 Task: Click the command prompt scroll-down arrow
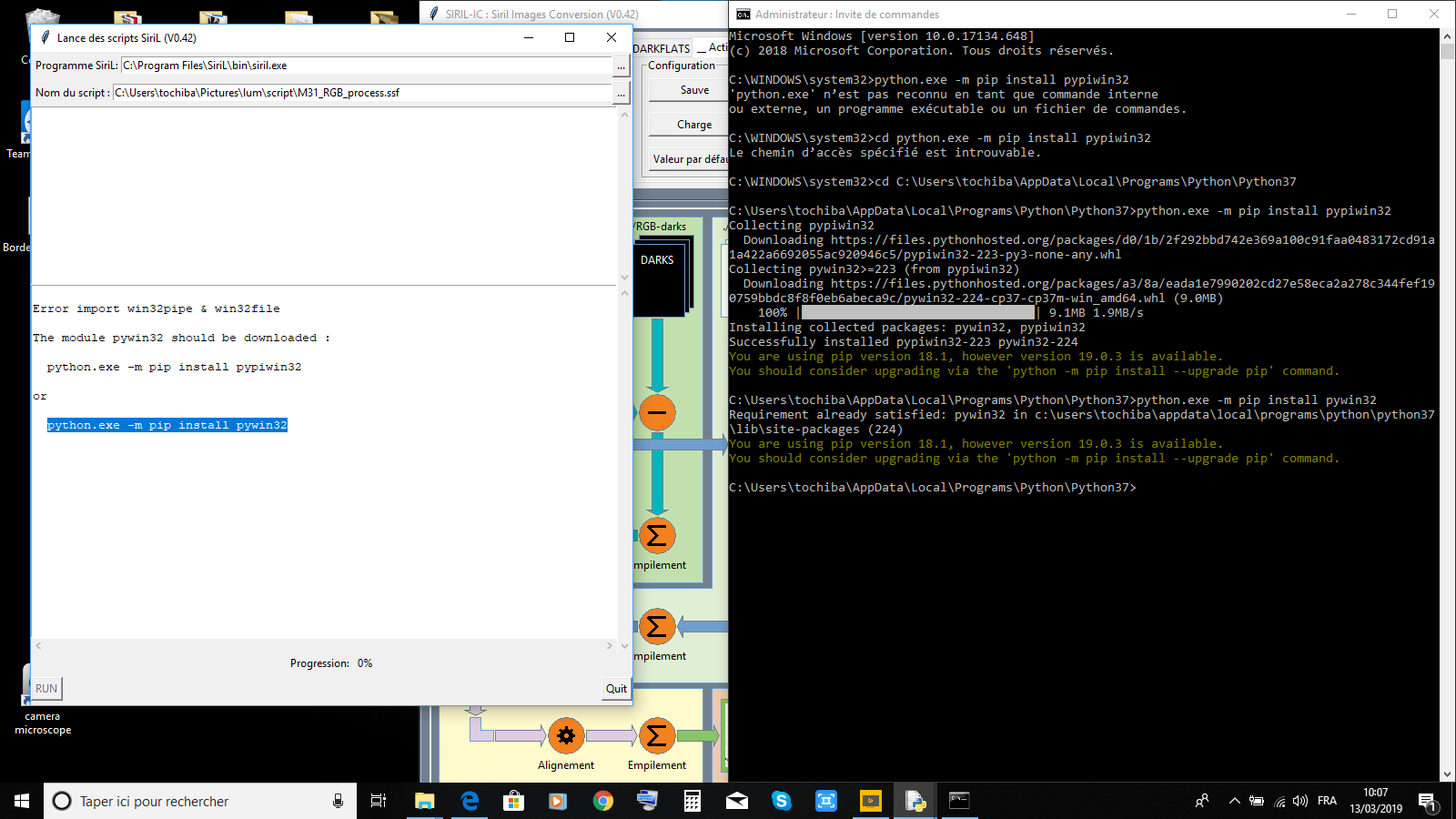[x=1448, y=774]
